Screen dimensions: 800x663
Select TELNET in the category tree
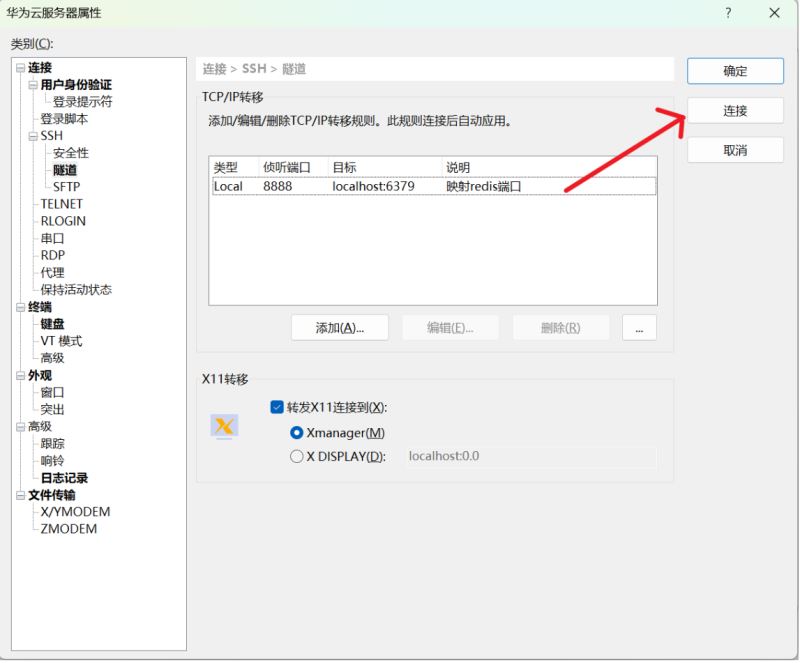click(x=61, y=204)
